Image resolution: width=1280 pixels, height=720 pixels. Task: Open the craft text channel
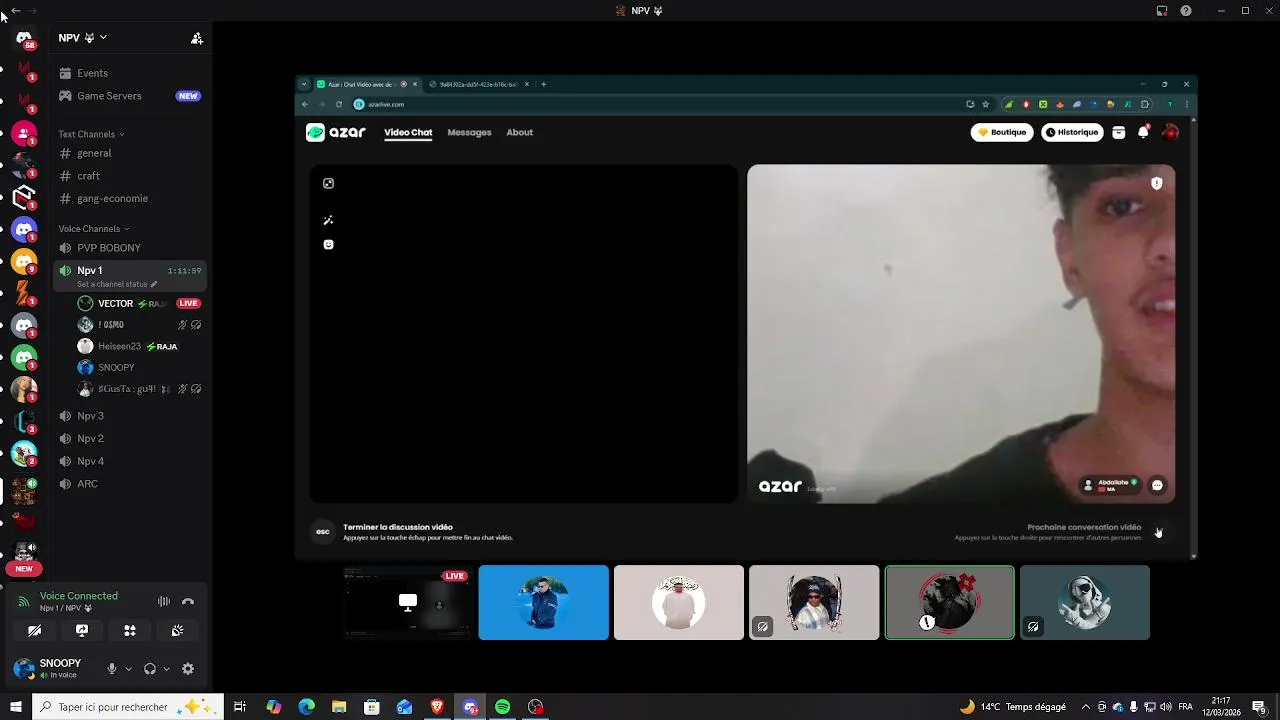point(130,176)
